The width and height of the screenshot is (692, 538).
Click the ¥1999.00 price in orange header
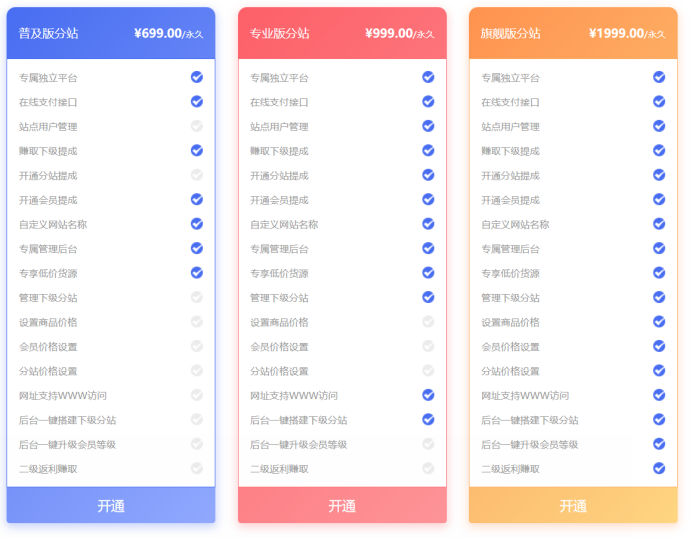pos(616,33)
